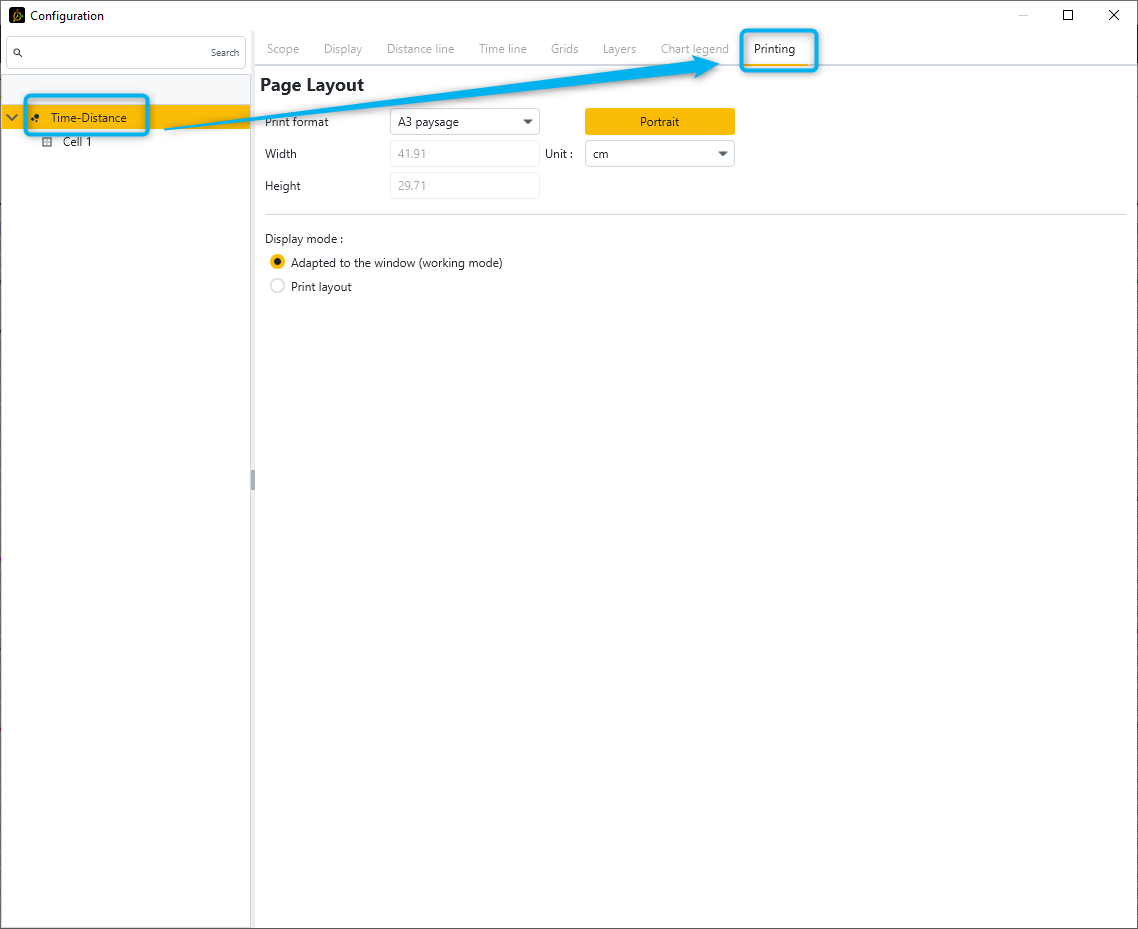Screen dimensions: 1138x929
Task: Switch to the Chart legend tab
Action: pyautogui.click(x=694, y=49)
